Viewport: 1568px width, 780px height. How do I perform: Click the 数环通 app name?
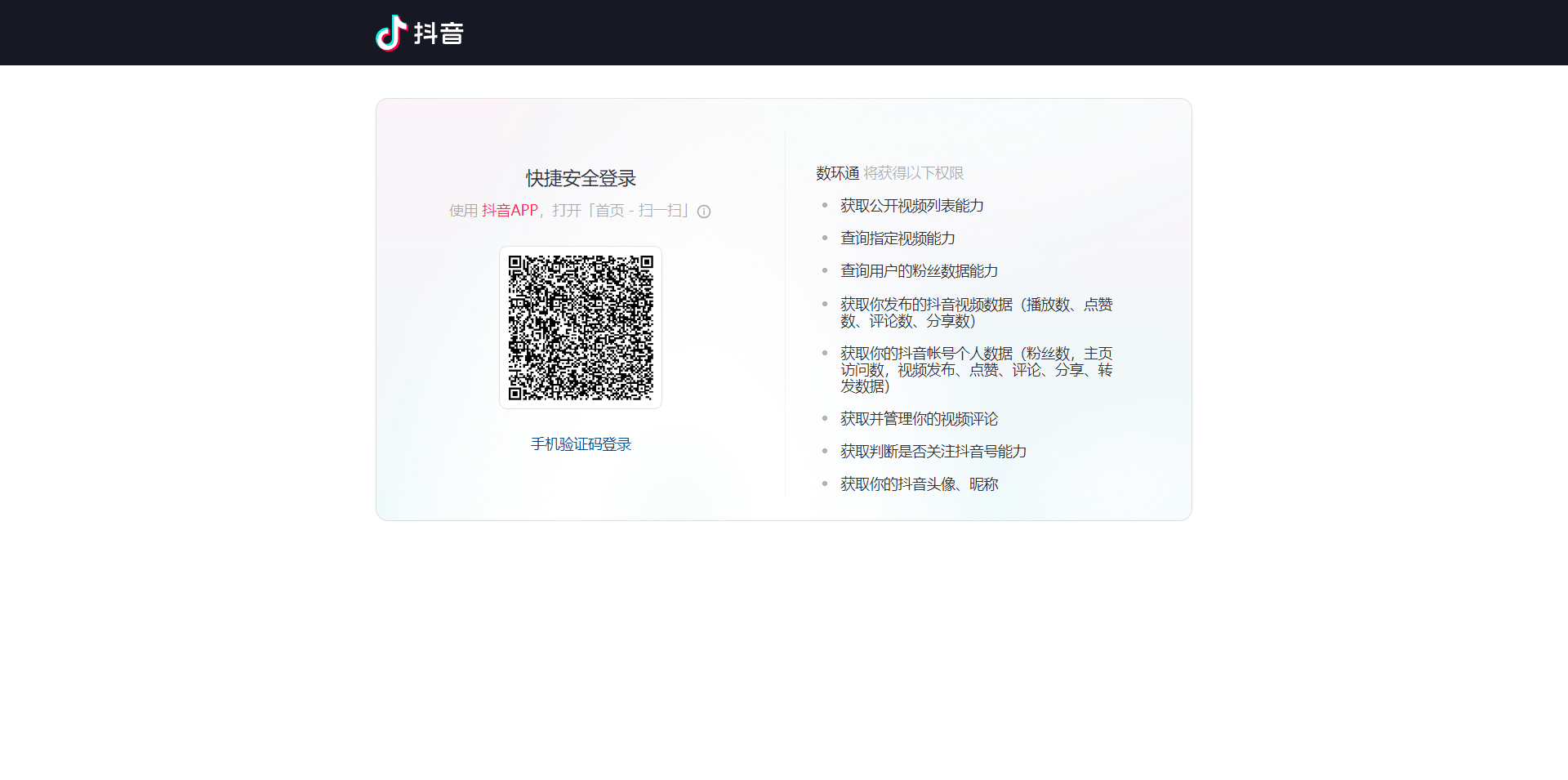pyautogui.click(x=837, y=173)
